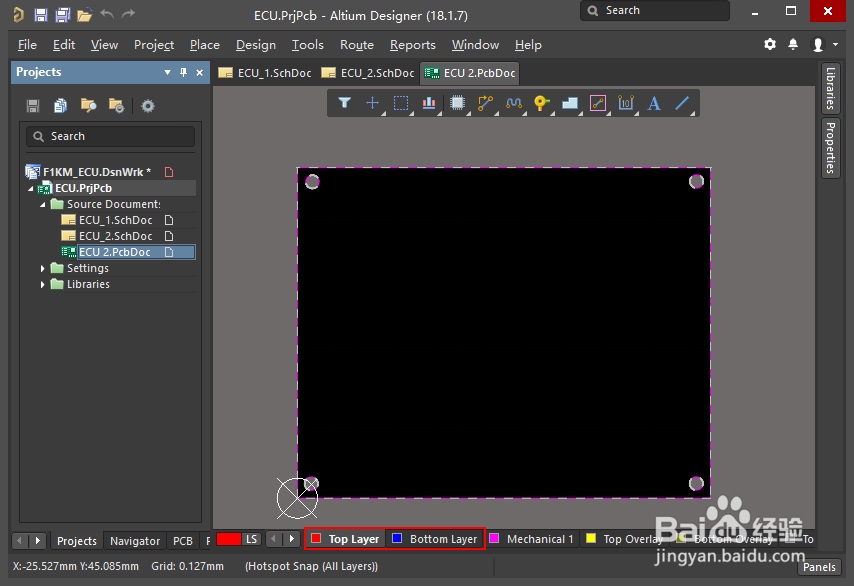Click the red current layer color swatch
Screen dimensions: 854x586
point(229,539)
